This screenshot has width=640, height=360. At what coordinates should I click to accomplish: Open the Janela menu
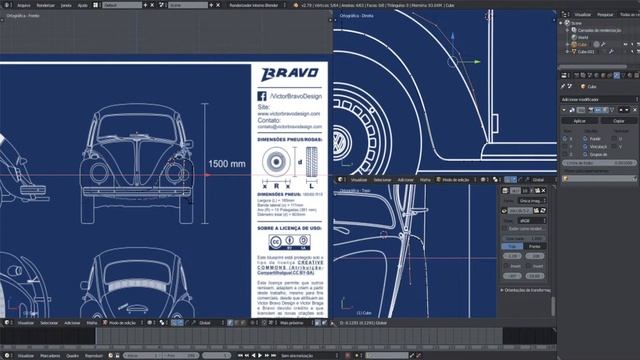pyautogui.click(x=66, y=5)
